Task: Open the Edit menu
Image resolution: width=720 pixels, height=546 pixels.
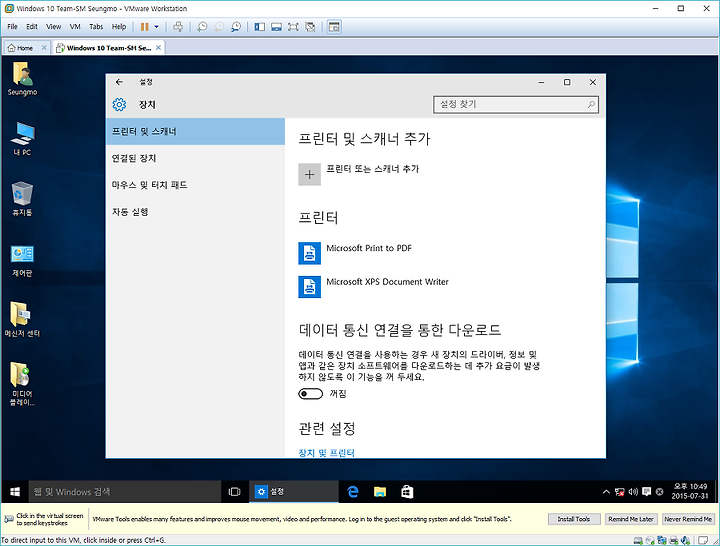Action: coord(32,27)
